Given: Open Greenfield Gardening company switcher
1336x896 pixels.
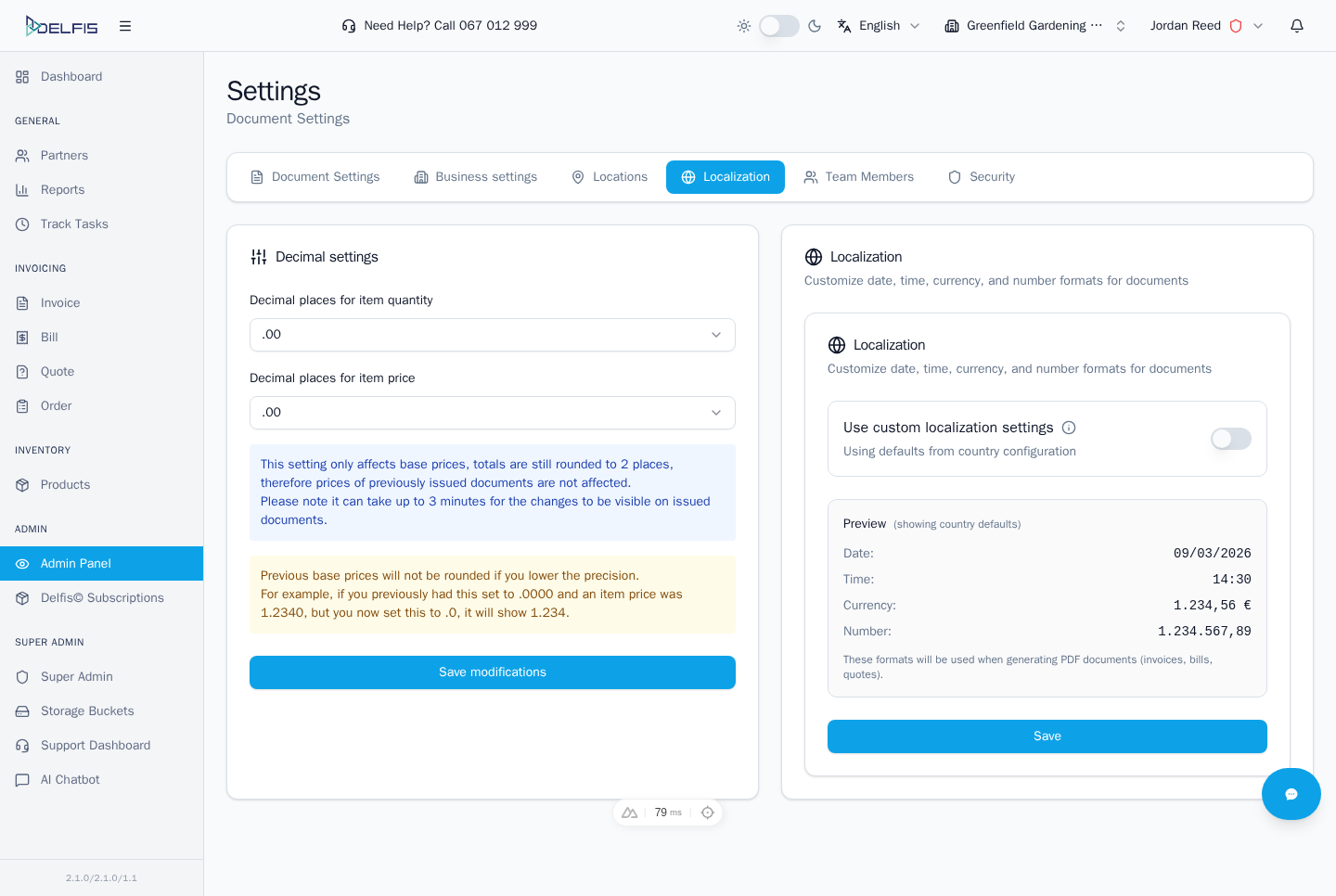Looking at the screenshot, I should [x=1034, y=26].
